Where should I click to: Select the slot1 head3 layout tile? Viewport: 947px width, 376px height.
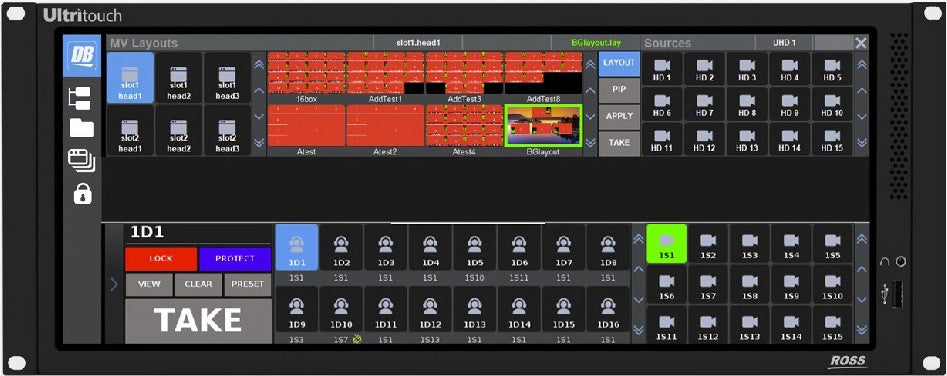click(226, 78)
